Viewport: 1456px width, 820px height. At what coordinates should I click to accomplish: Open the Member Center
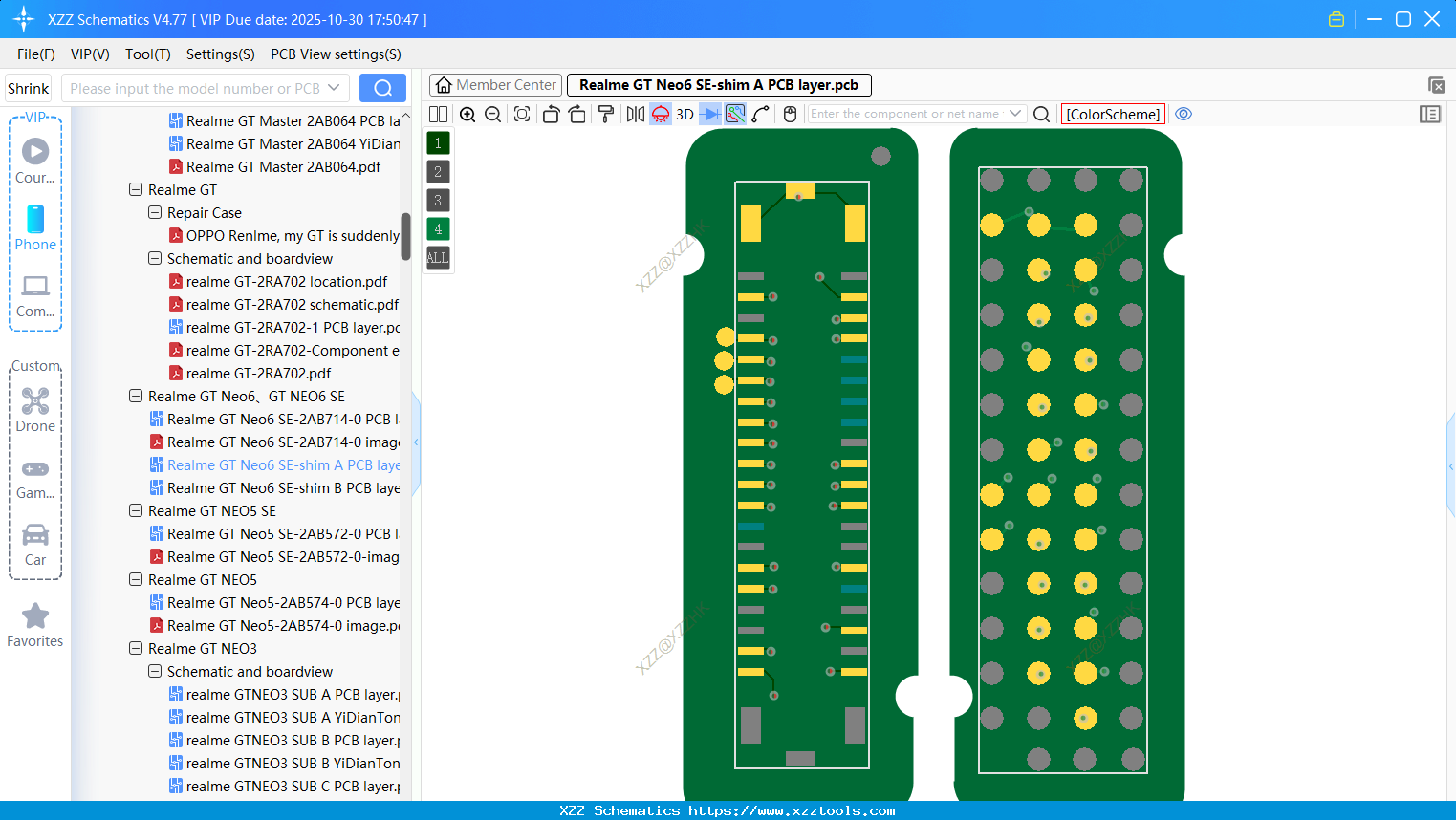point(495,84)
